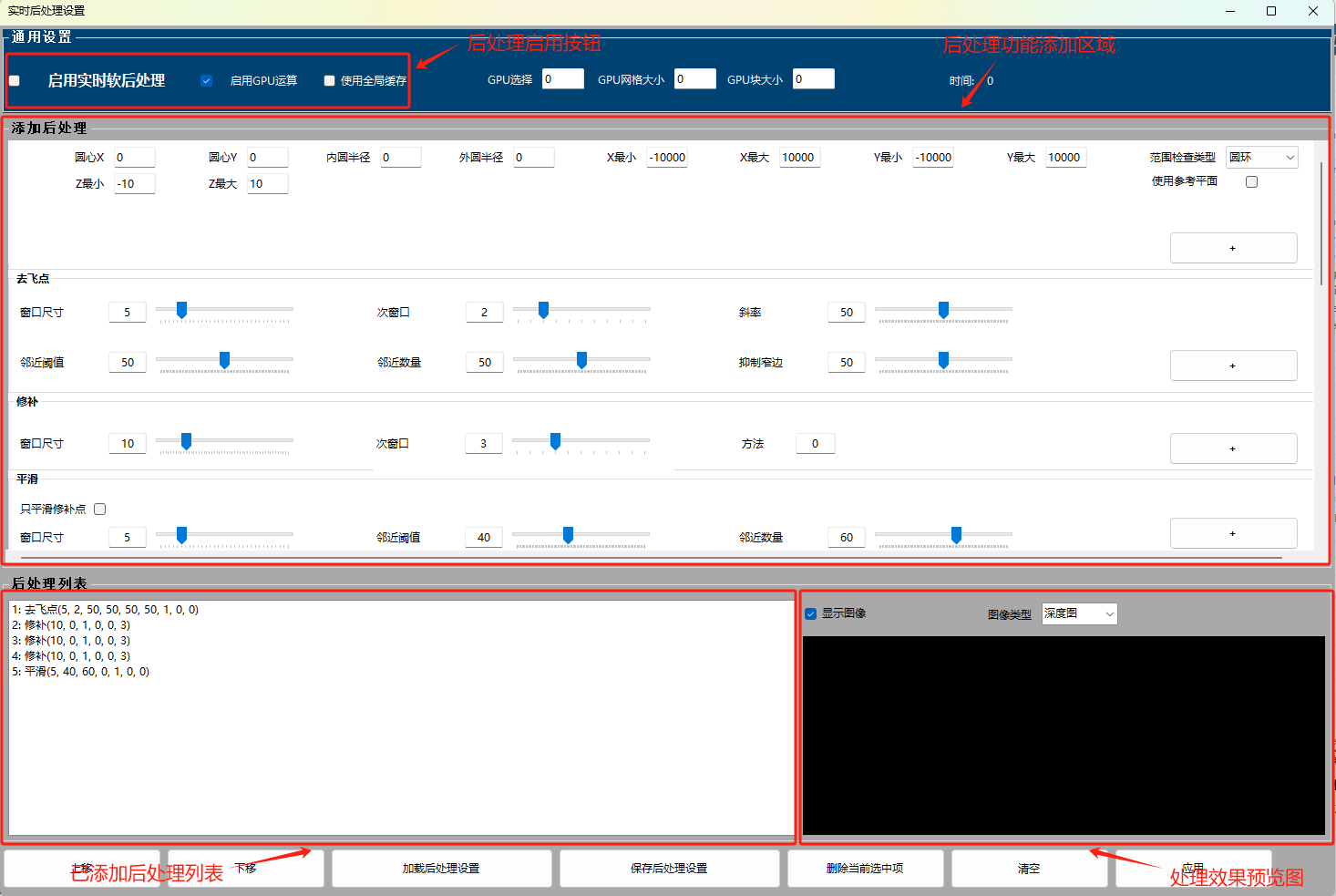This screenshot has height=896, width=1336.
Task: Click the Z最大 field showing 10
Action: pyautogui.click(x=268, y=184)
